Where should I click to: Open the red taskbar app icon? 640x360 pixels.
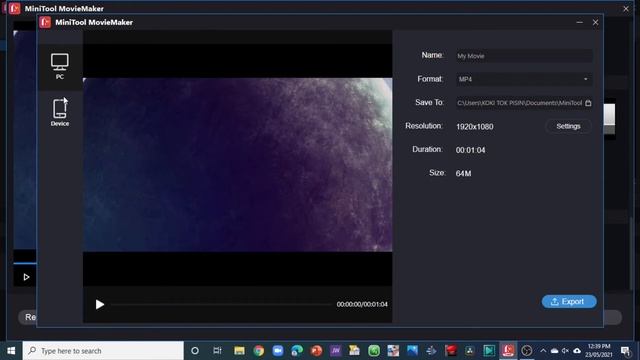451,351
